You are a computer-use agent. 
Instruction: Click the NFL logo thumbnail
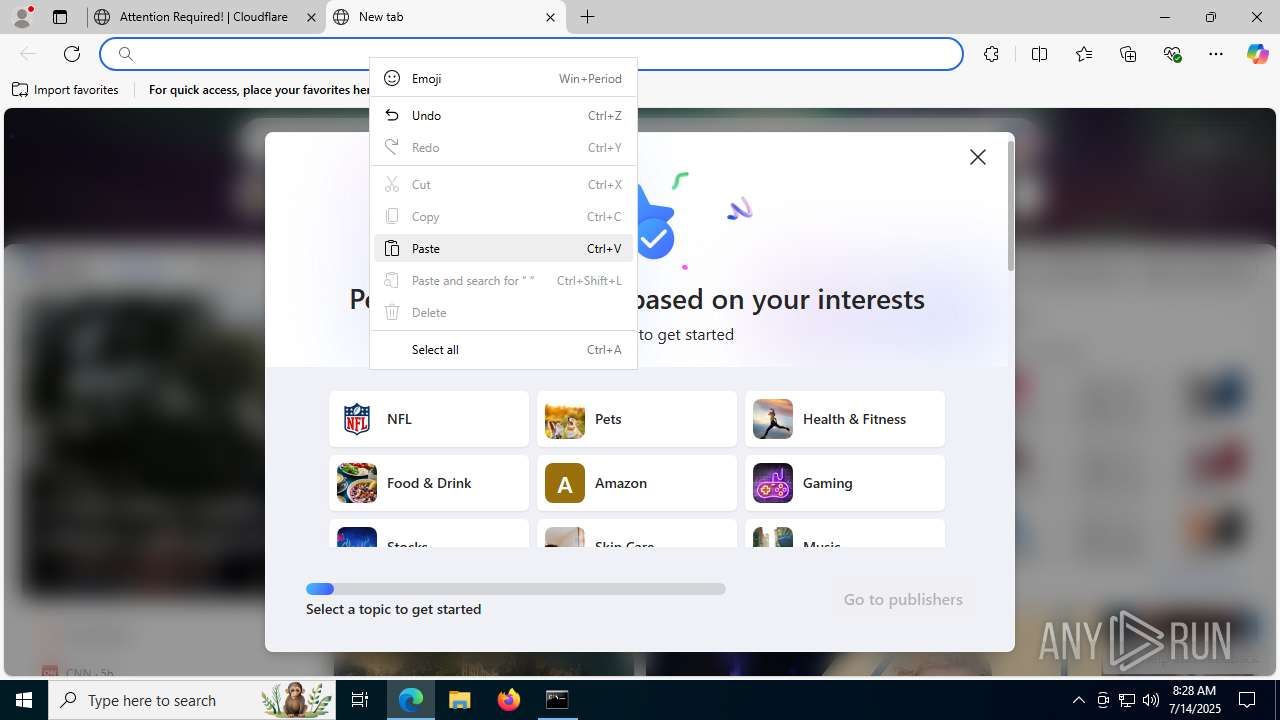(x=357, y=419)
